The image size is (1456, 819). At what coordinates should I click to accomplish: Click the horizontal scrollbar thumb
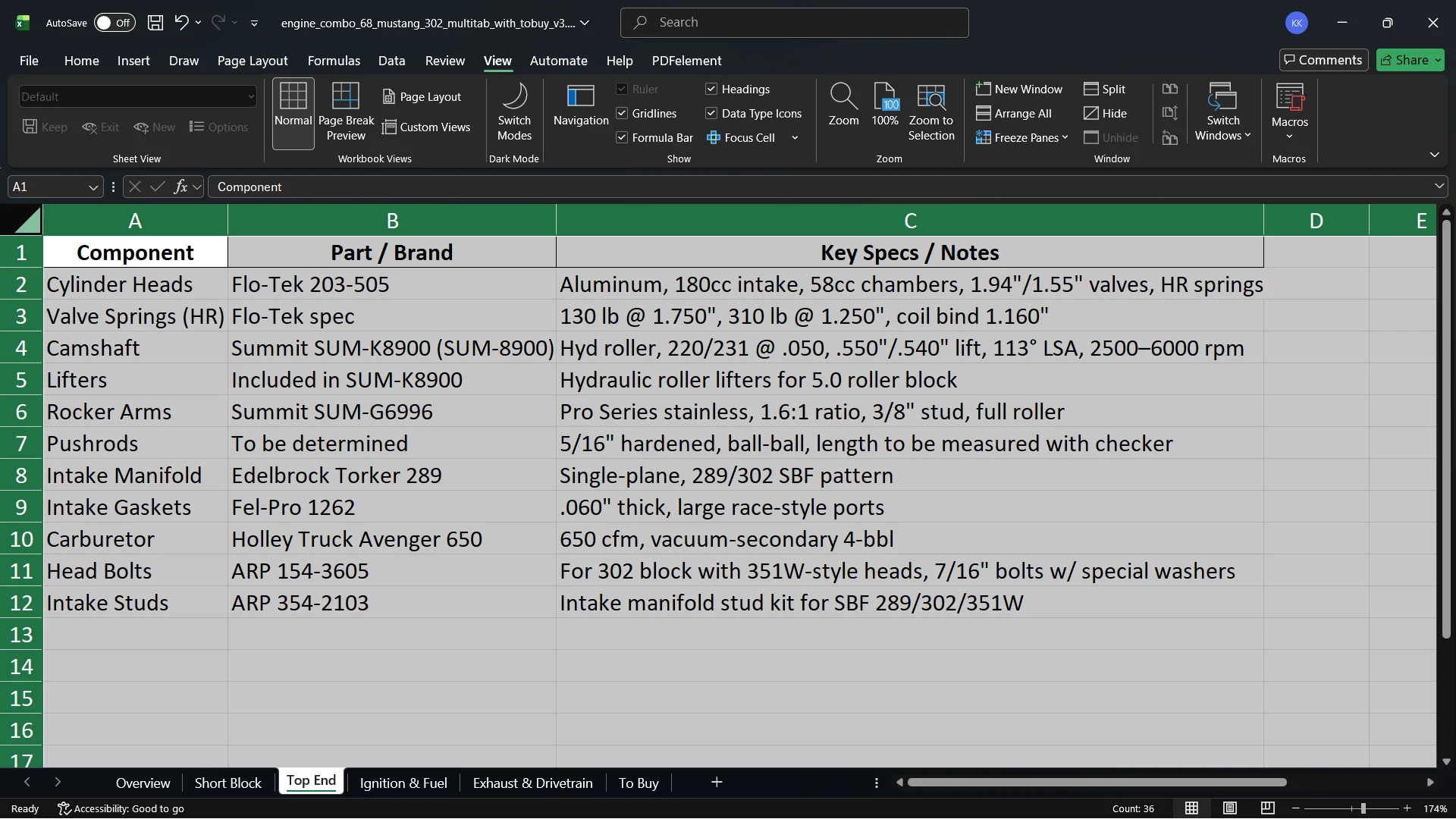(1097, 783)
